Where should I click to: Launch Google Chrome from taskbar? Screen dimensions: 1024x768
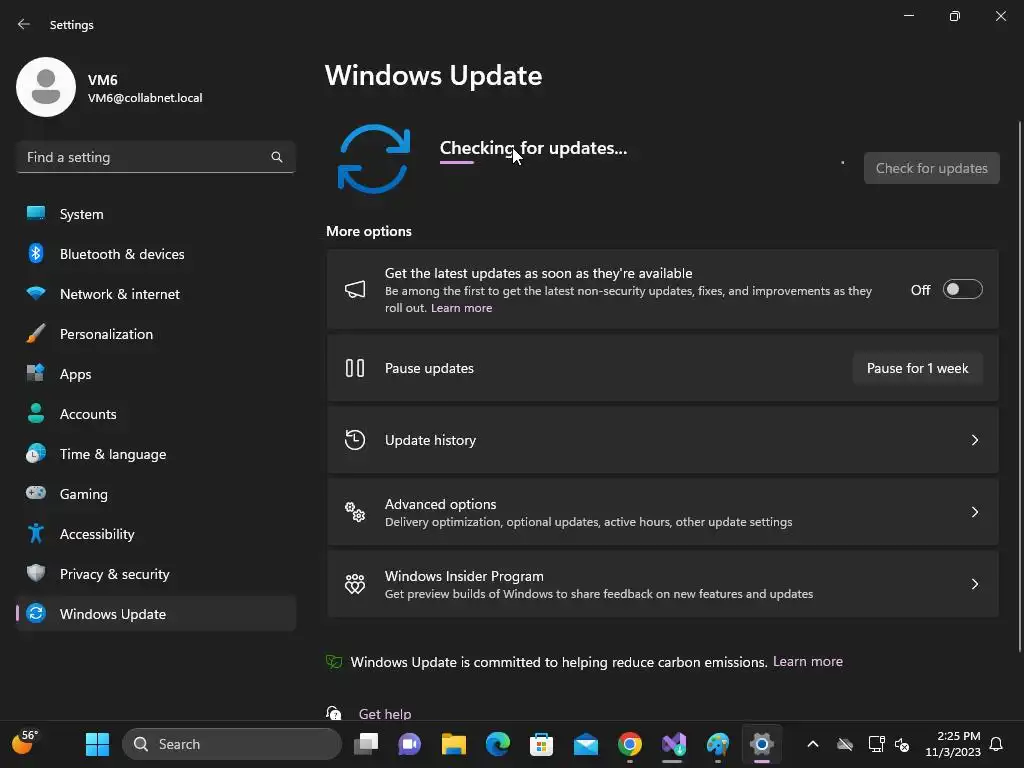pos(630,744)
